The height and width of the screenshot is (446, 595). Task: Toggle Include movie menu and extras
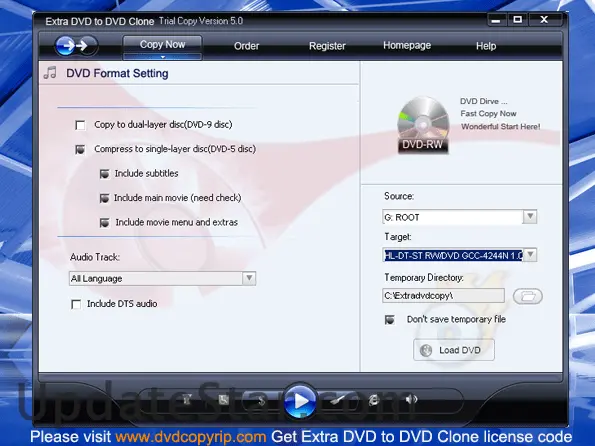click(104, 222)
